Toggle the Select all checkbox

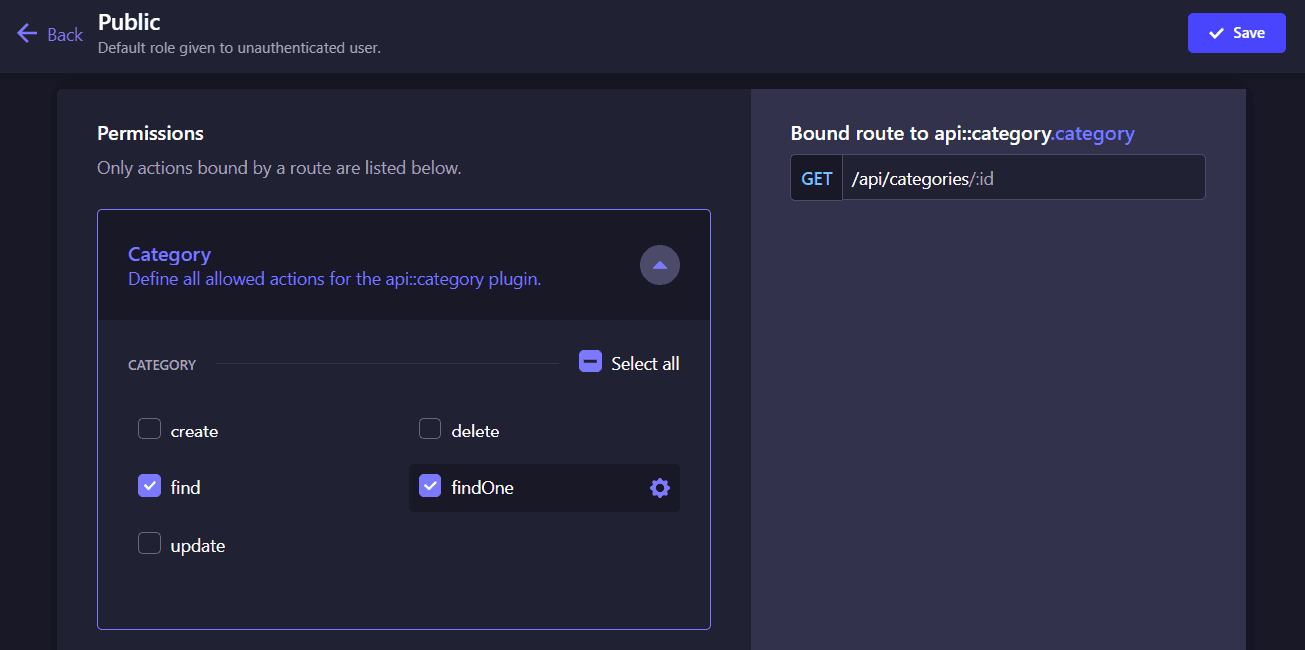point(590,362)
